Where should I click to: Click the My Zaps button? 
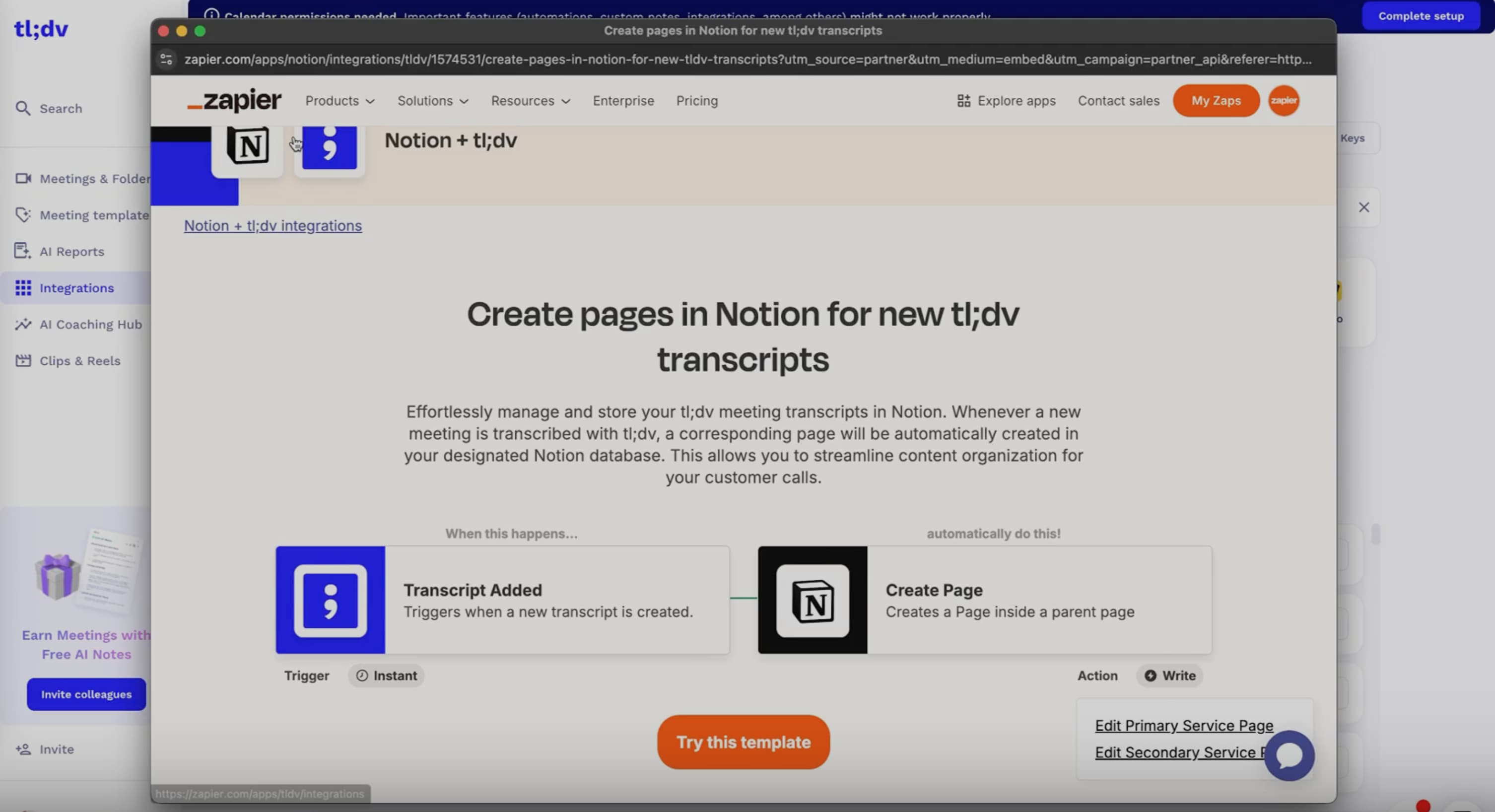tap(1216, 100)
